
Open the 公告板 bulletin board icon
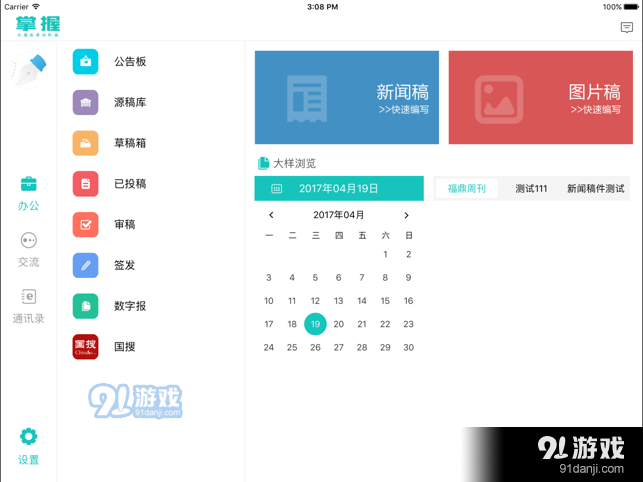(85, 62)
